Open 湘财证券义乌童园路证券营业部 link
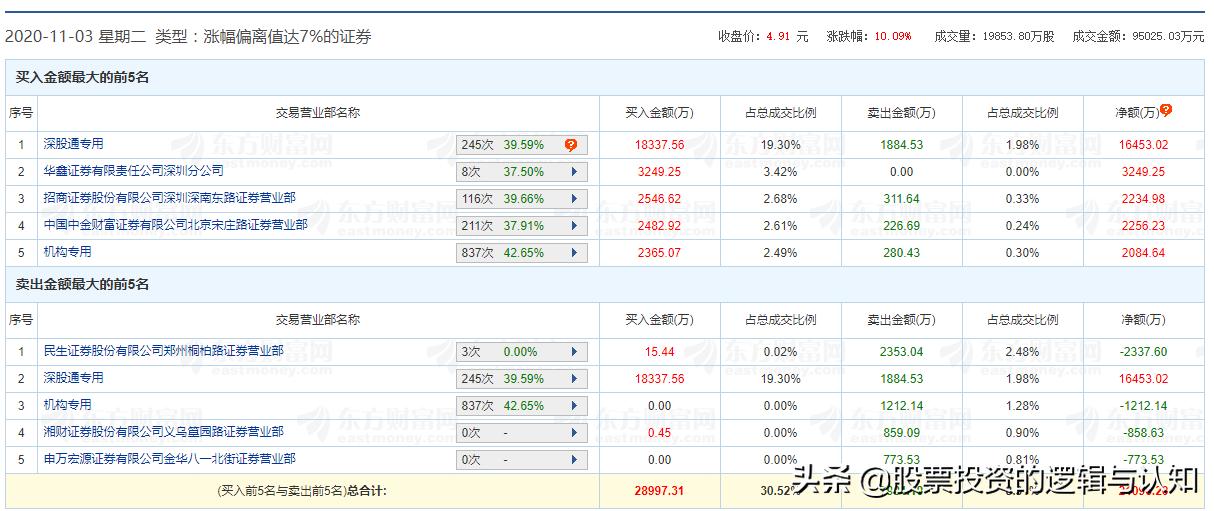This screenshot has width=1214, height=511. pyautogui.click(x=163, y=432)
